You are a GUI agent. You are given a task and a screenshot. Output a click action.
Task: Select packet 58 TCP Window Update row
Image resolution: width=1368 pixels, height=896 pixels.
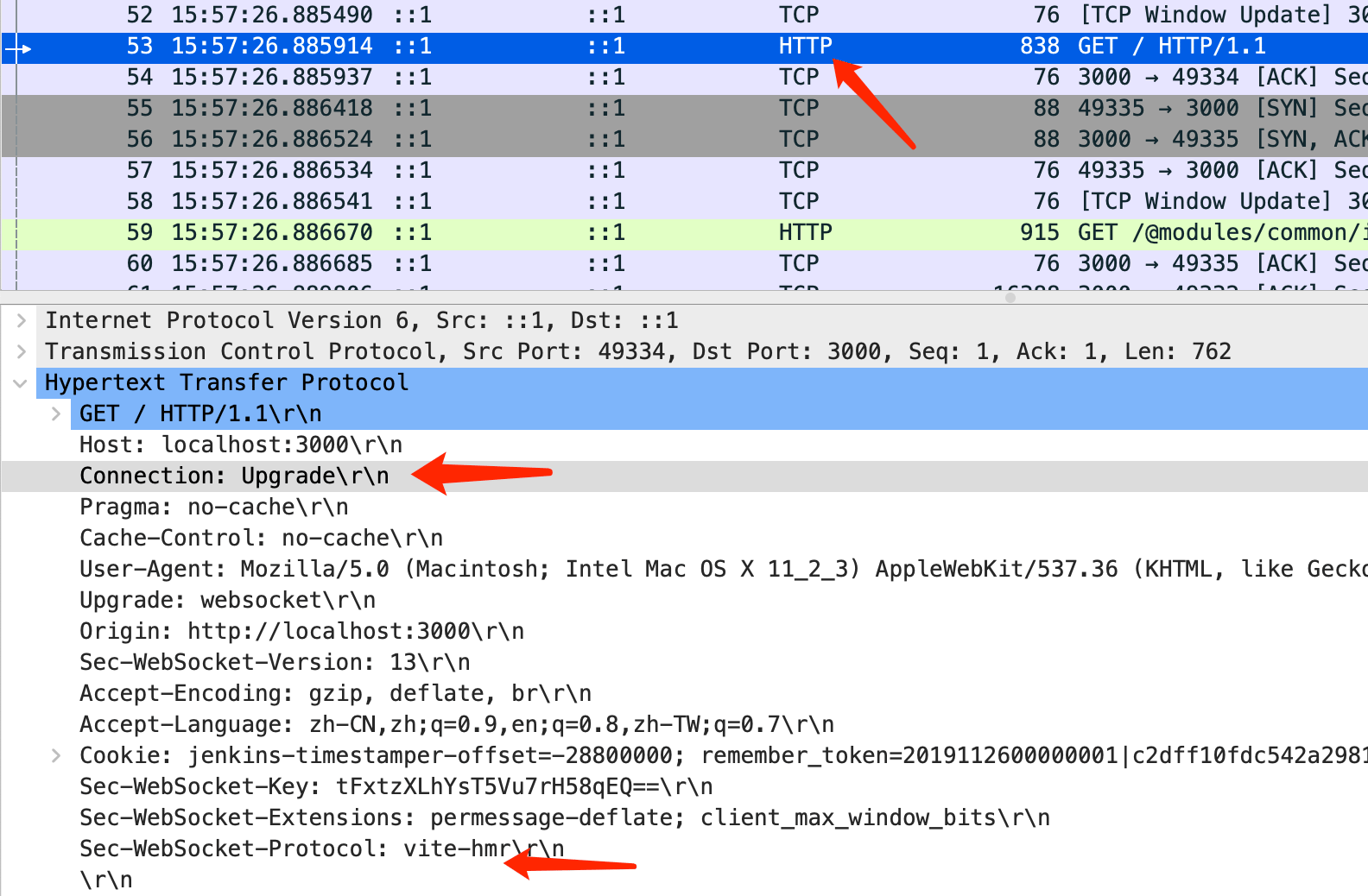[684, 202]
